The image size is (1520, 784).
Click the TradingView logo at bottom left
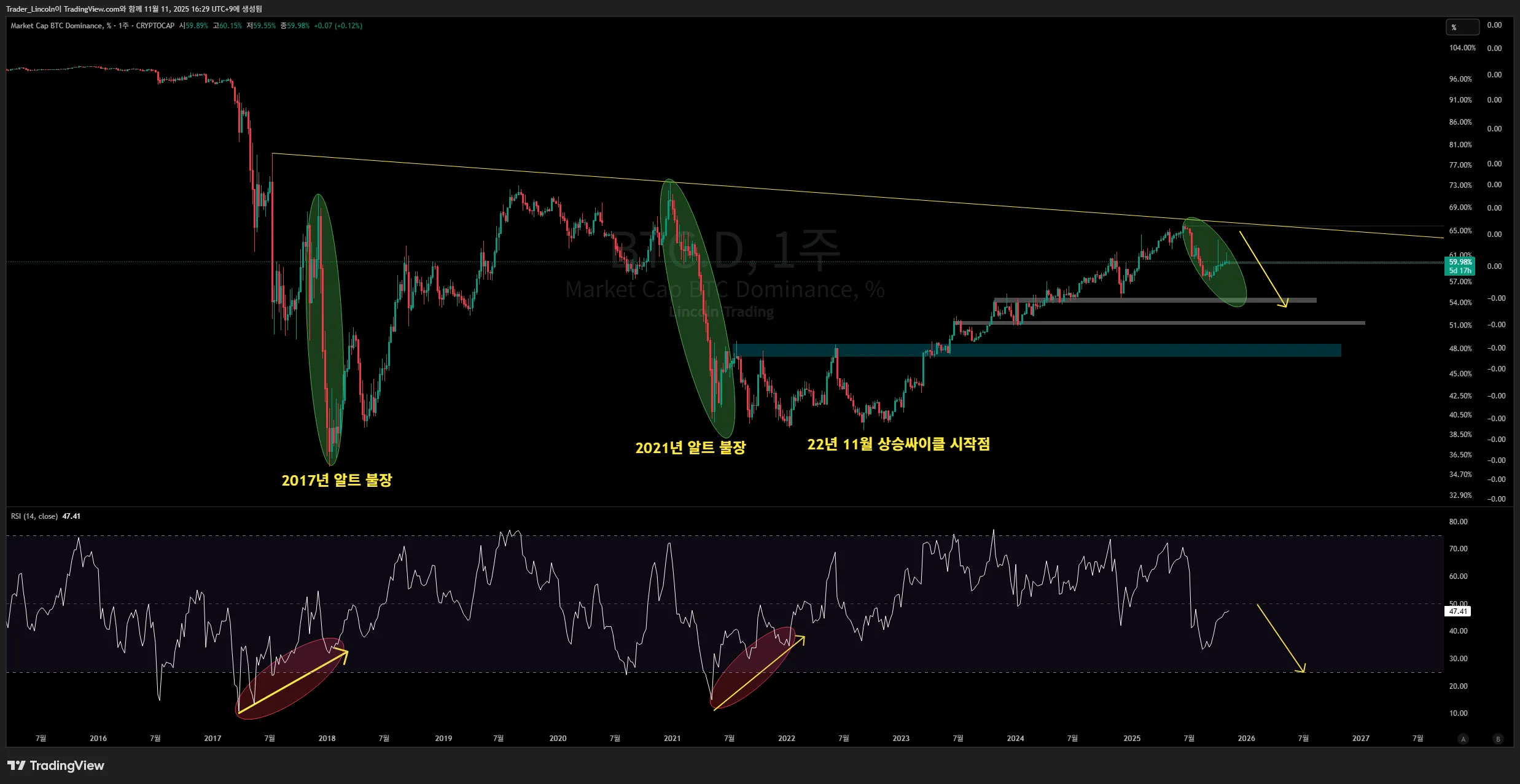tap(55, 765)
